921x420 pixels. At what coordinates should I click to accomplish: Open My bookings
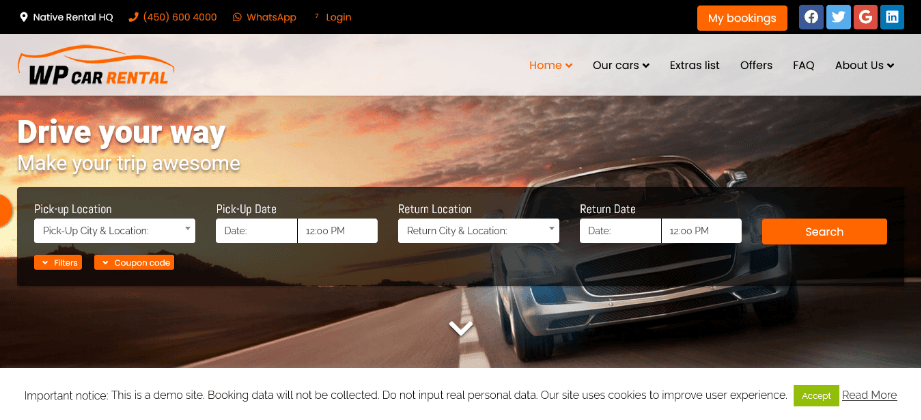[742, 18]
